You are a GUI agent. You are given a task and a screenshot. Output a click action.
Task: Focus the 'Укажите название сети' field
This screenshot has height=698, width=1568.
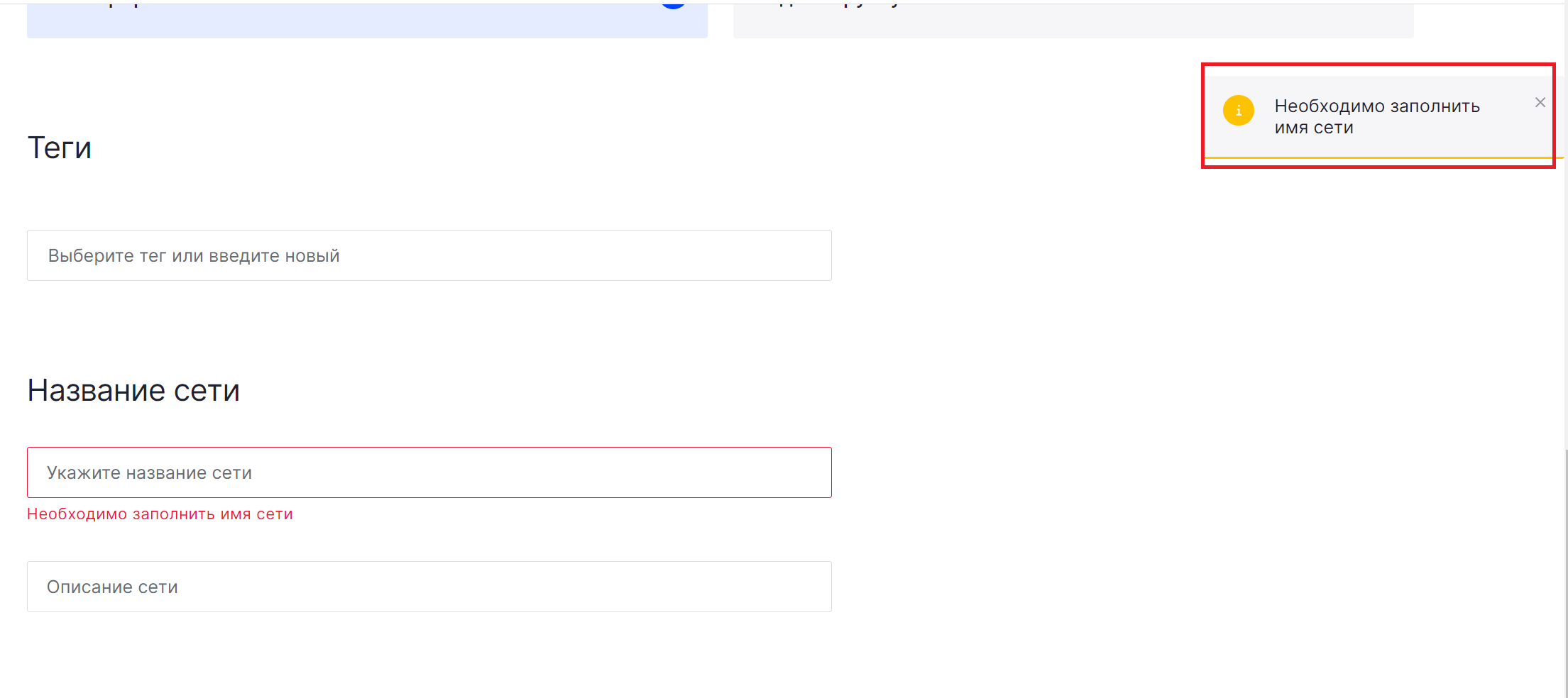point(429,472)
